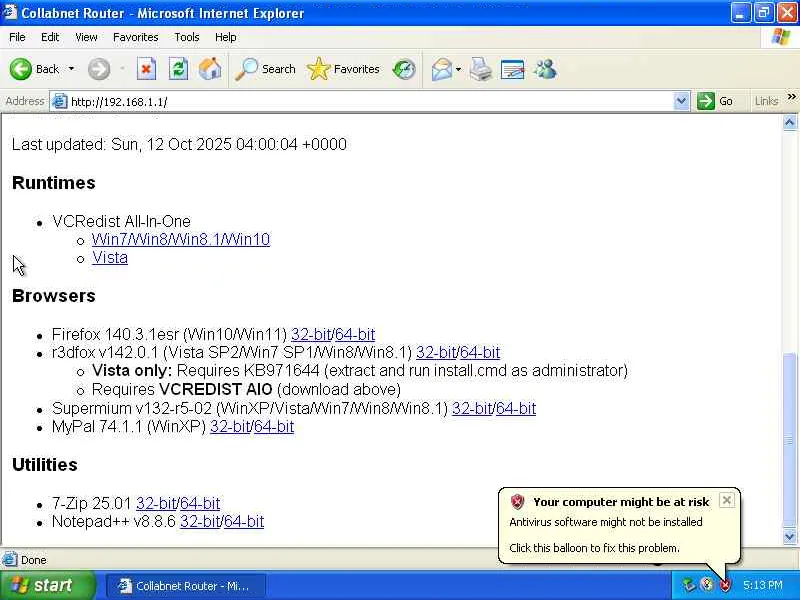Download Firefox 140.3.1esr 32-bit
This screenshot has width=800, height=600.
point(311,334)
